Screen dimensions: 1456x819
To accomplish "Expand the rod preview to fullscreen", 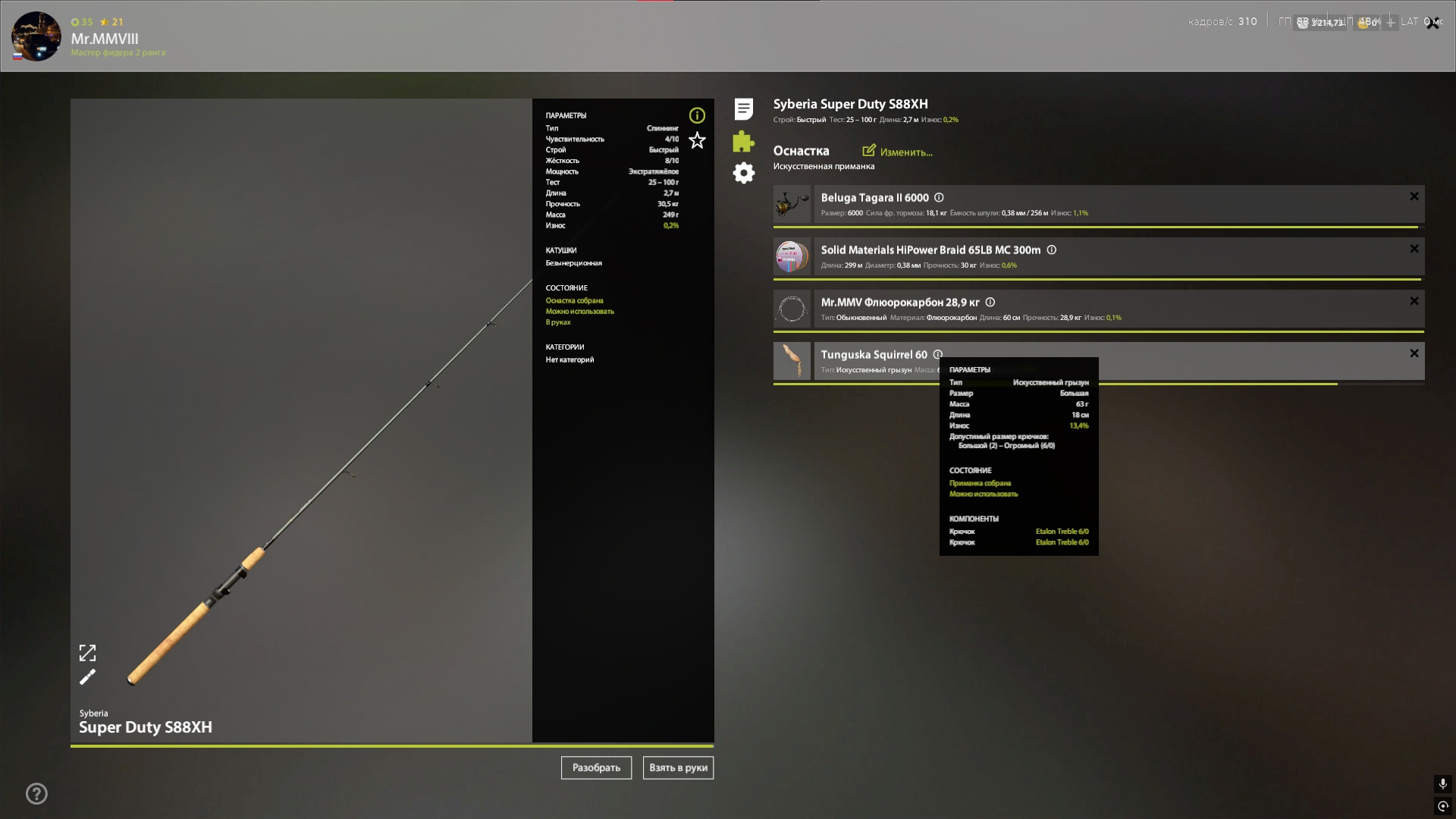I will point(88,653).
